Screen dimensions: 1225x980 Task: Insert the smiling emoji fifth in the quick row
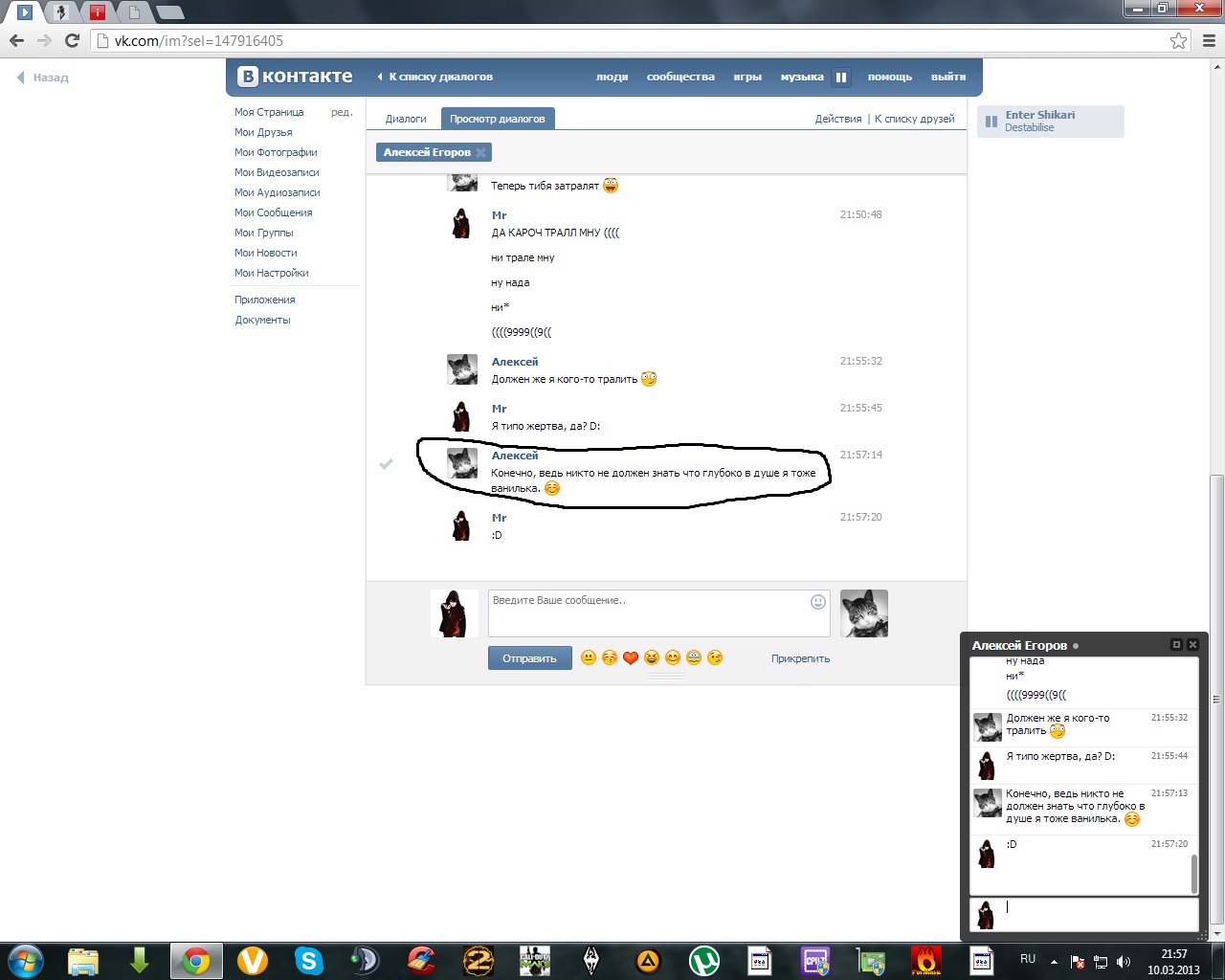(673, 657)
